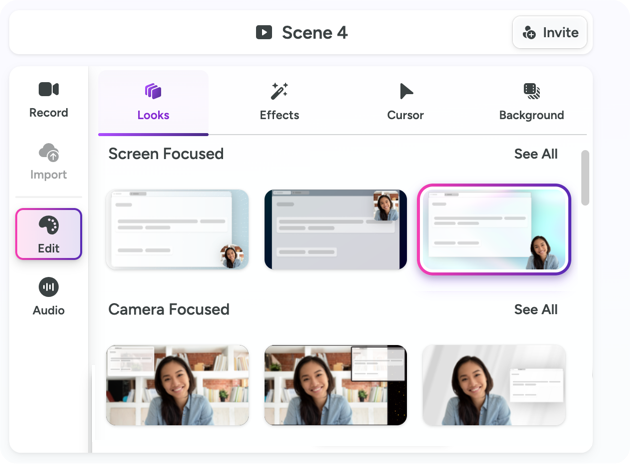Viewport: 630px width, 464px height.
Task: Switch to the Looks tab
Action: tap(153, 103)
